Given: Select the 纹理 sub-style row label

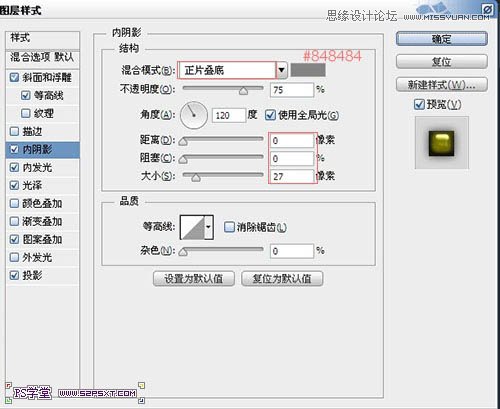Looking at the screenshot, I should pyautogui.click(x=44, y=113).
